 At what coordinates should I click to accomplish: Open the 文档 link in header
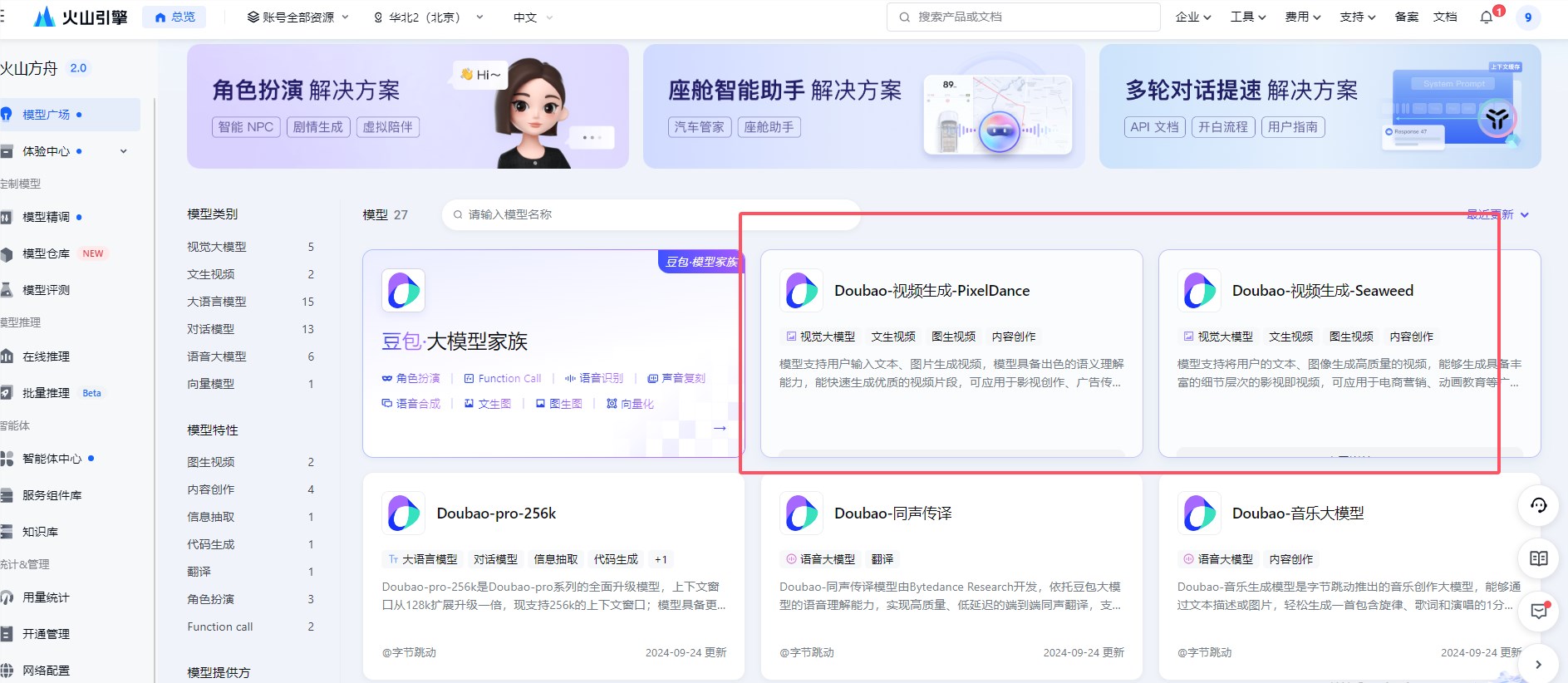coord(1445,17)
